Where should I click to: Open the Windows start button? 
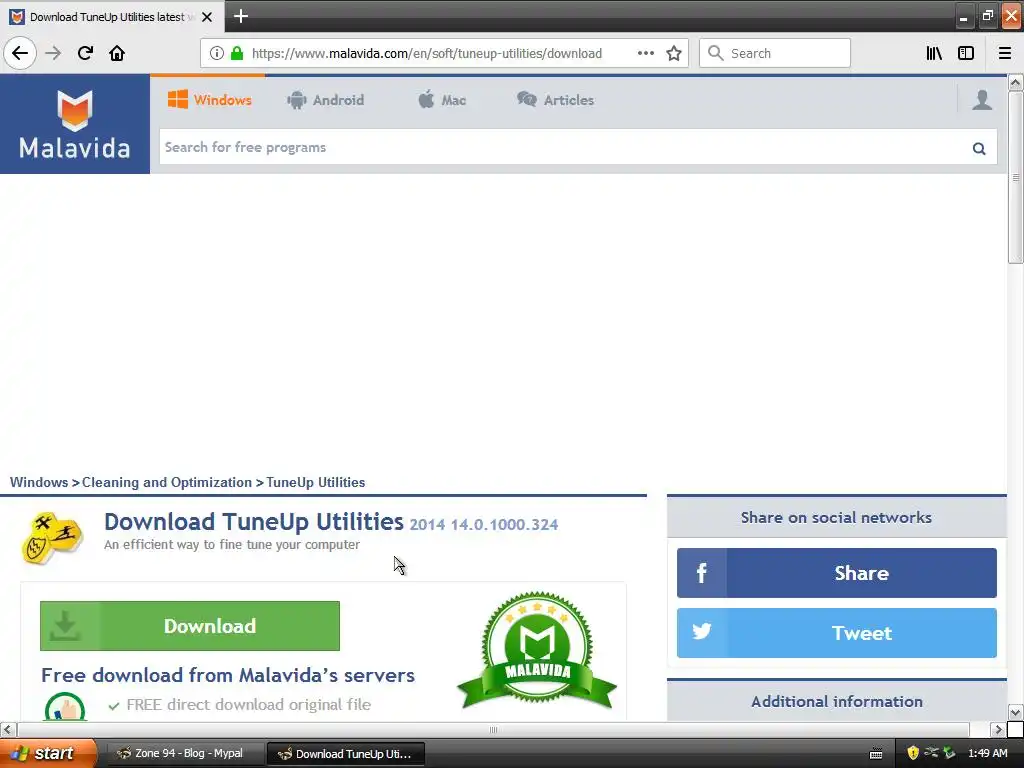(47, 753)
